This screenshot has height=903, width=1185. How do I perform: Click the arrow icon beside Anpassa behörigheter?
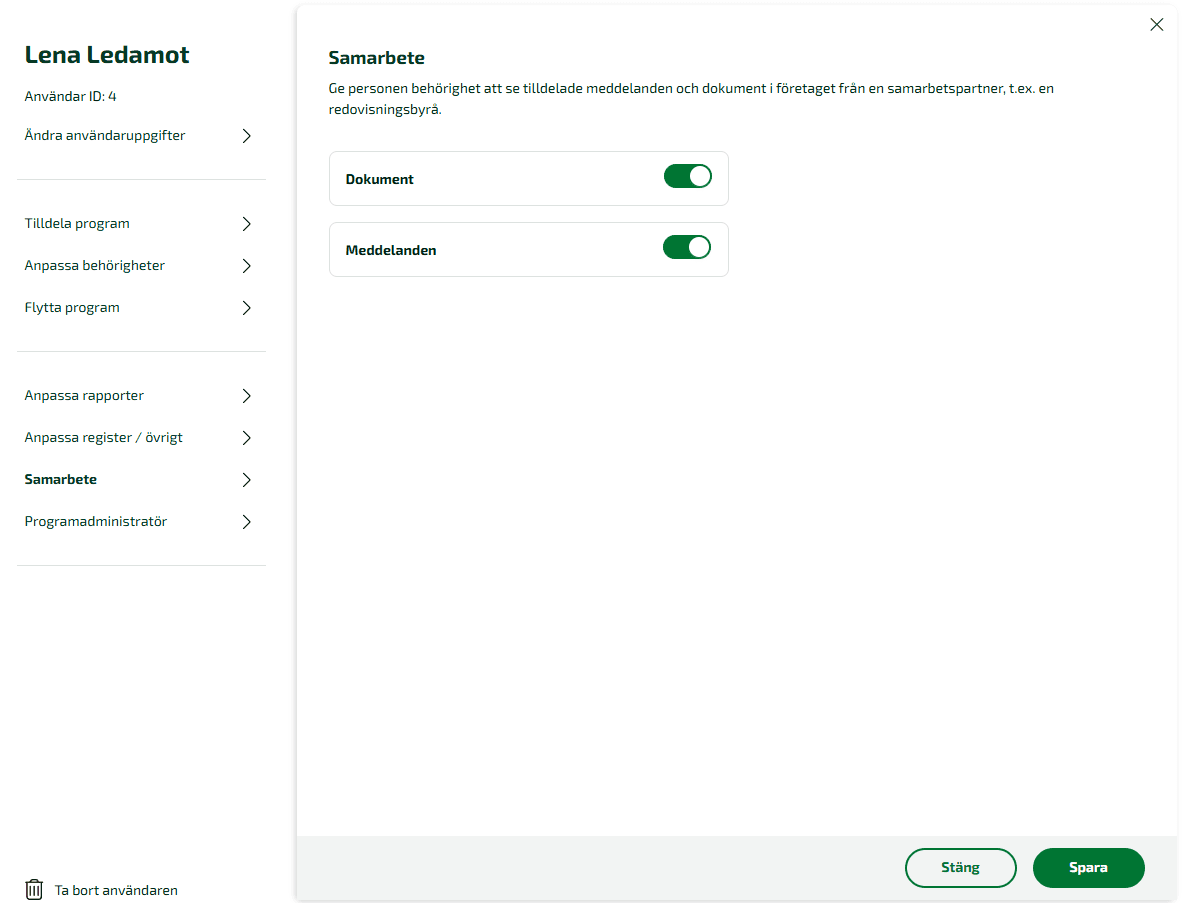[x=246, y=266]
